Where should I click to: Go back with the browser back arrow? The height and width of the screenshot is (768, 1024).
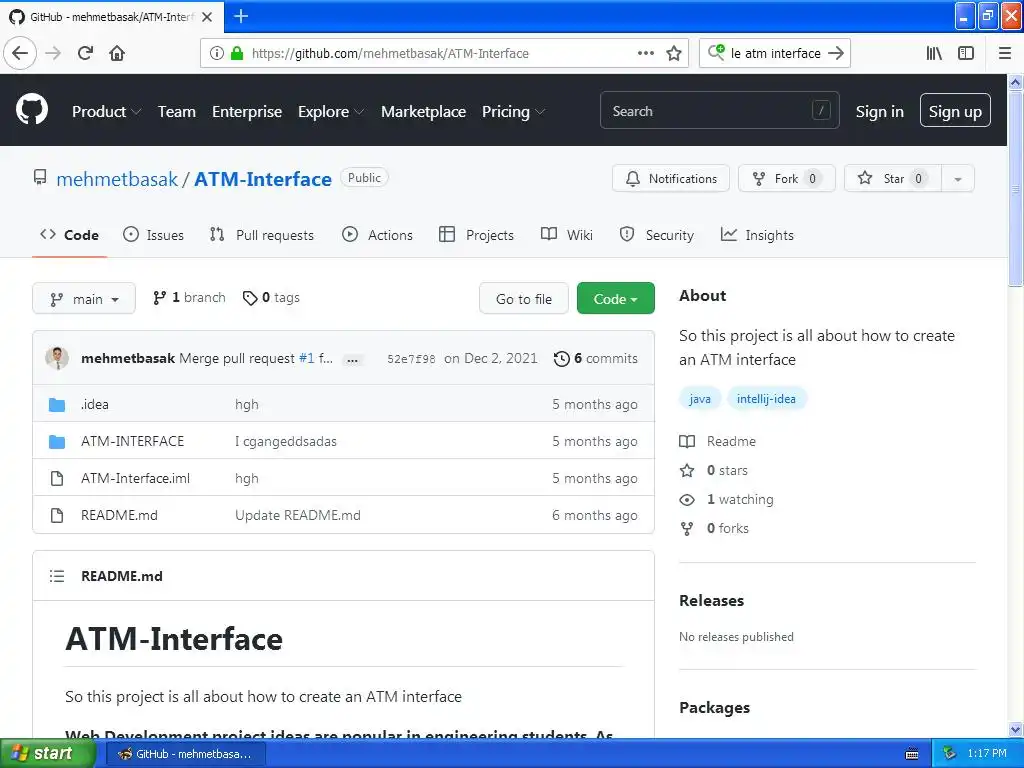20,53
